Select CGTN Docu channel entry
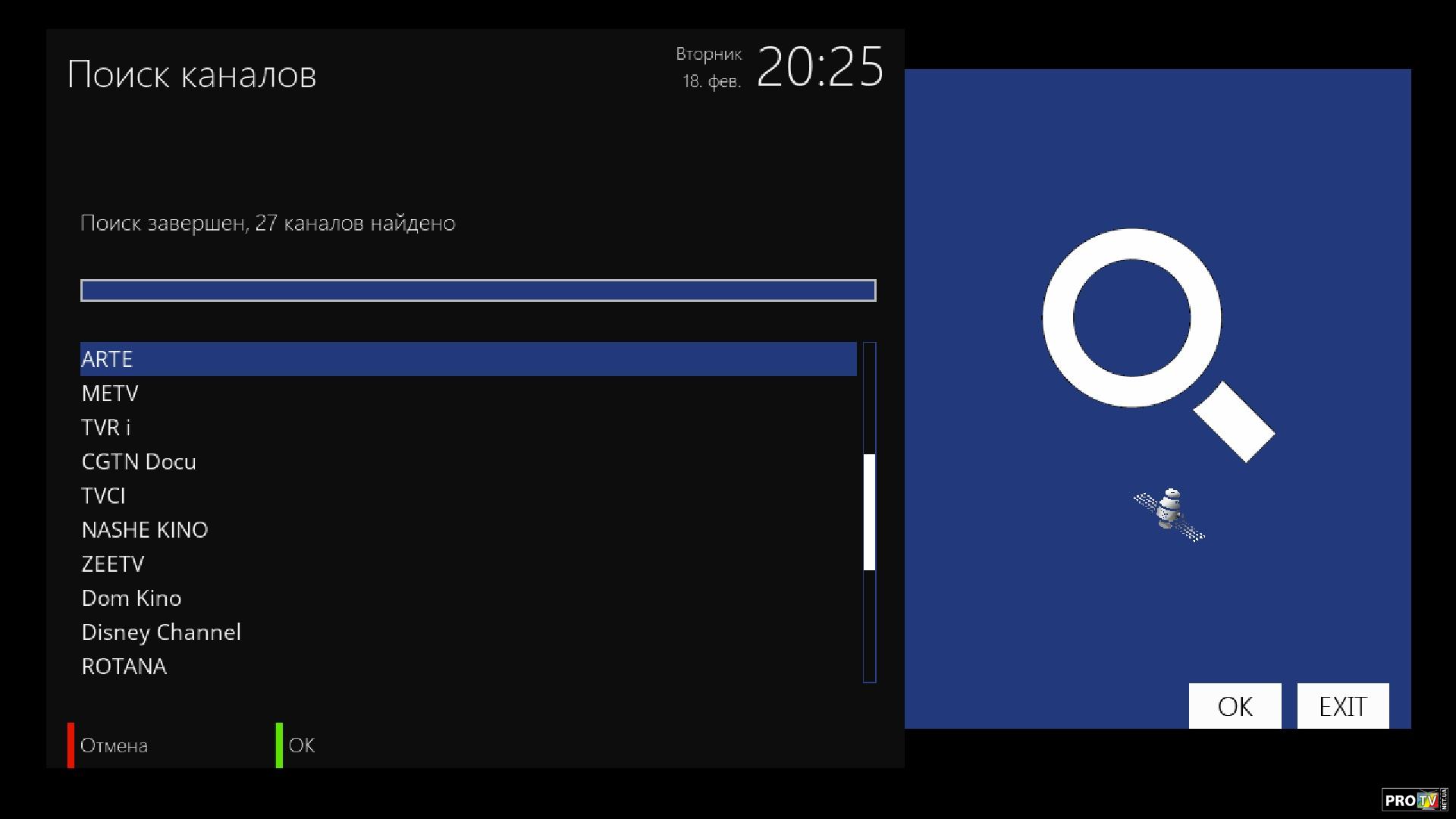This screenshot has width=1456, height=819. point(469,461)
